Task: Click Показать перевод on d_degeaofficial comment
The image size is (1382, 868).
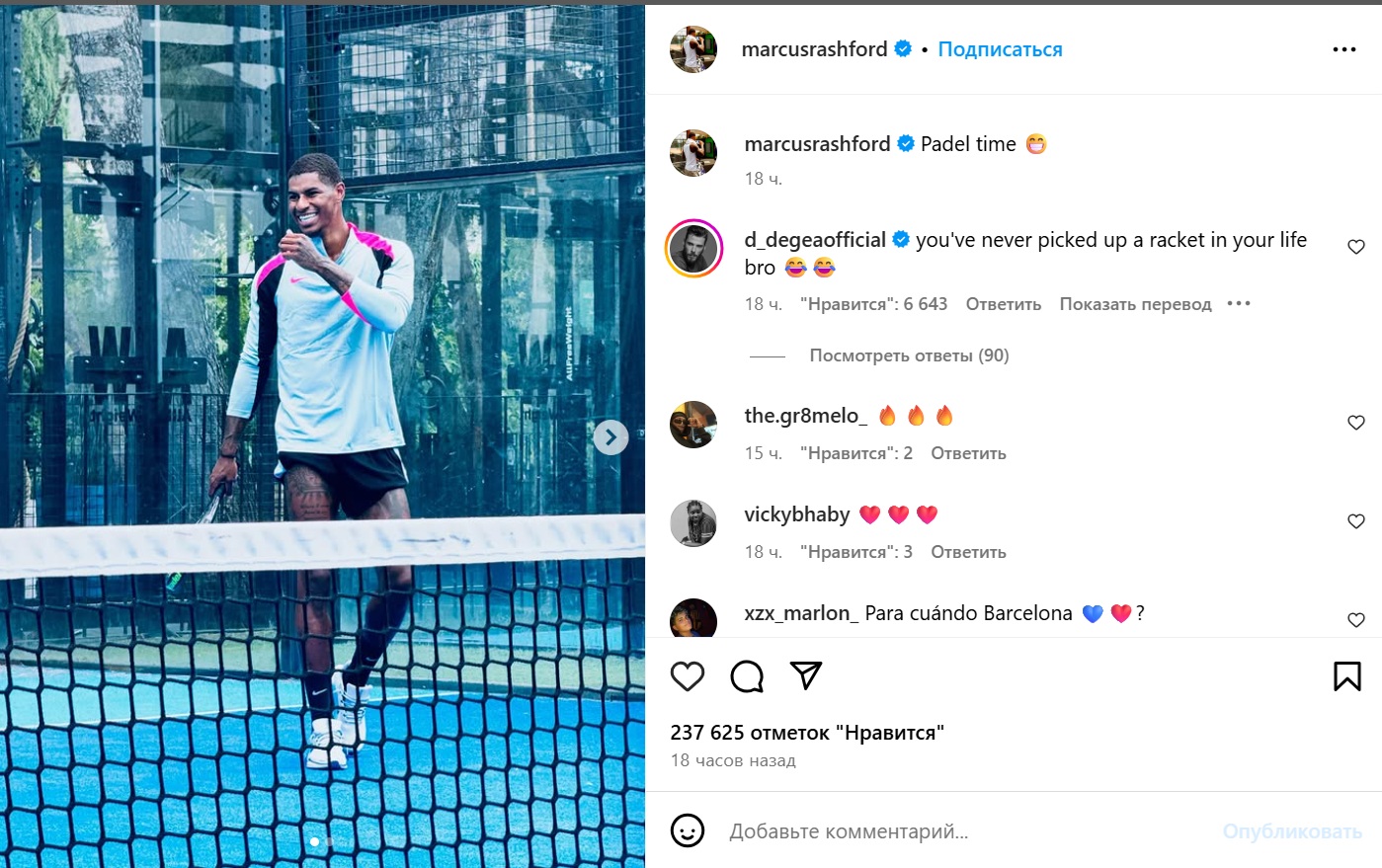Action: pyautogui.click(x=1135, y=304)
